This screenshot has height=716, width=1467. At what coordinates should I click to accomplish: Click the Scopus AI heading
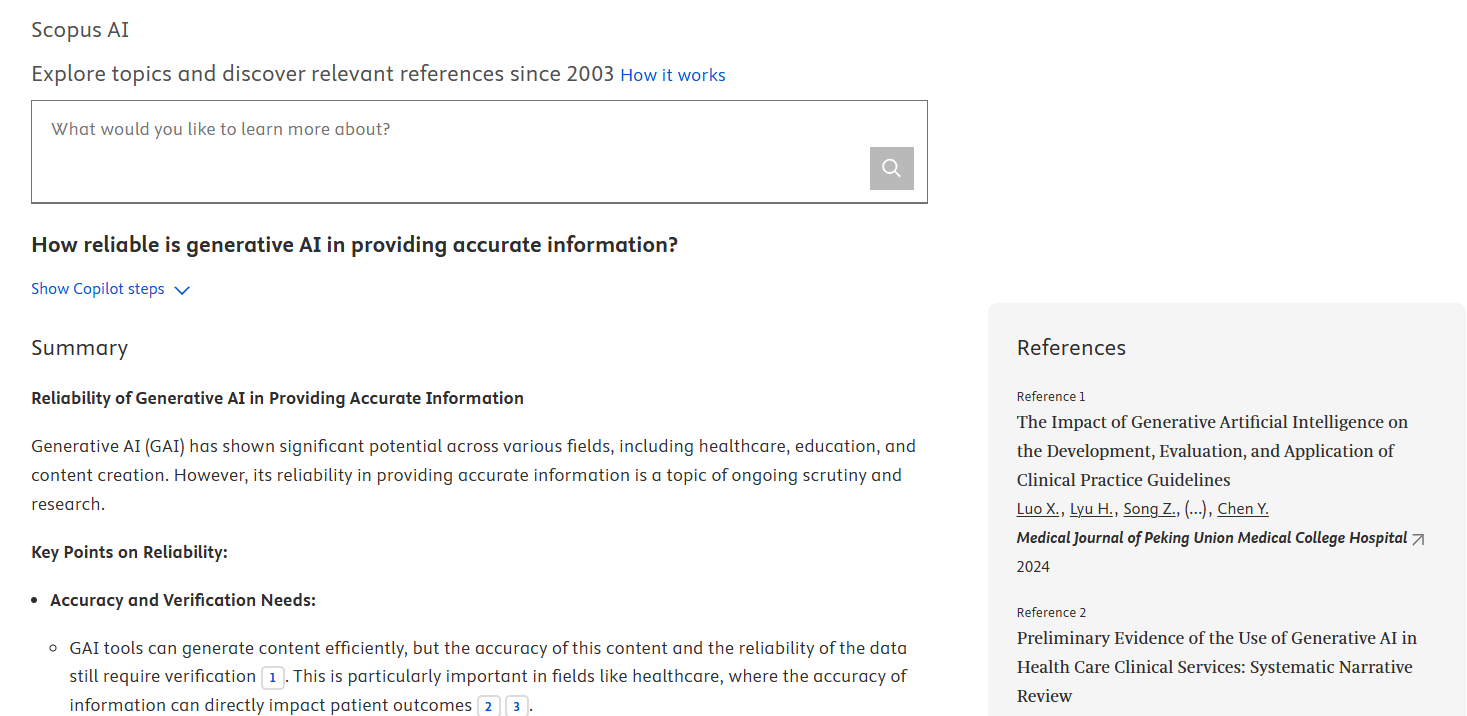coord(80,30)
